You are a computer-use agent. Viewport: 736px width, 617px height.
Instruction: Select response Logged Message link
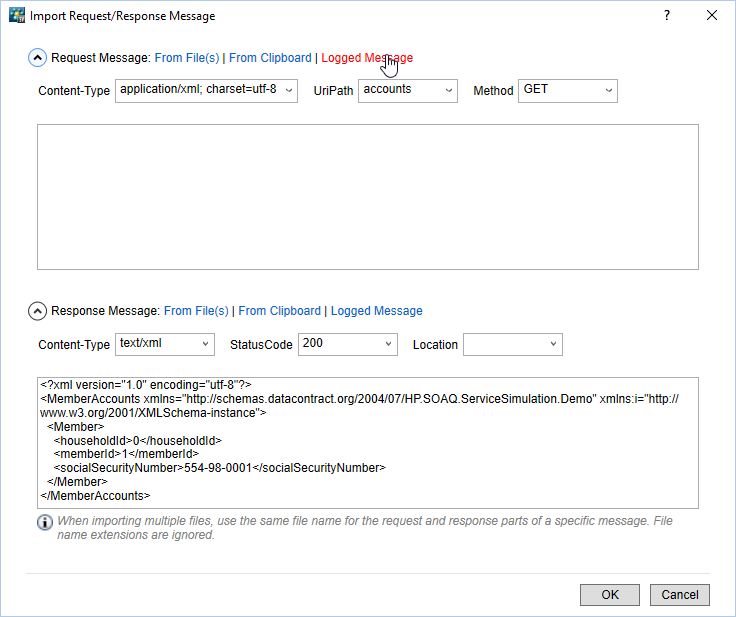pos(376,311)
